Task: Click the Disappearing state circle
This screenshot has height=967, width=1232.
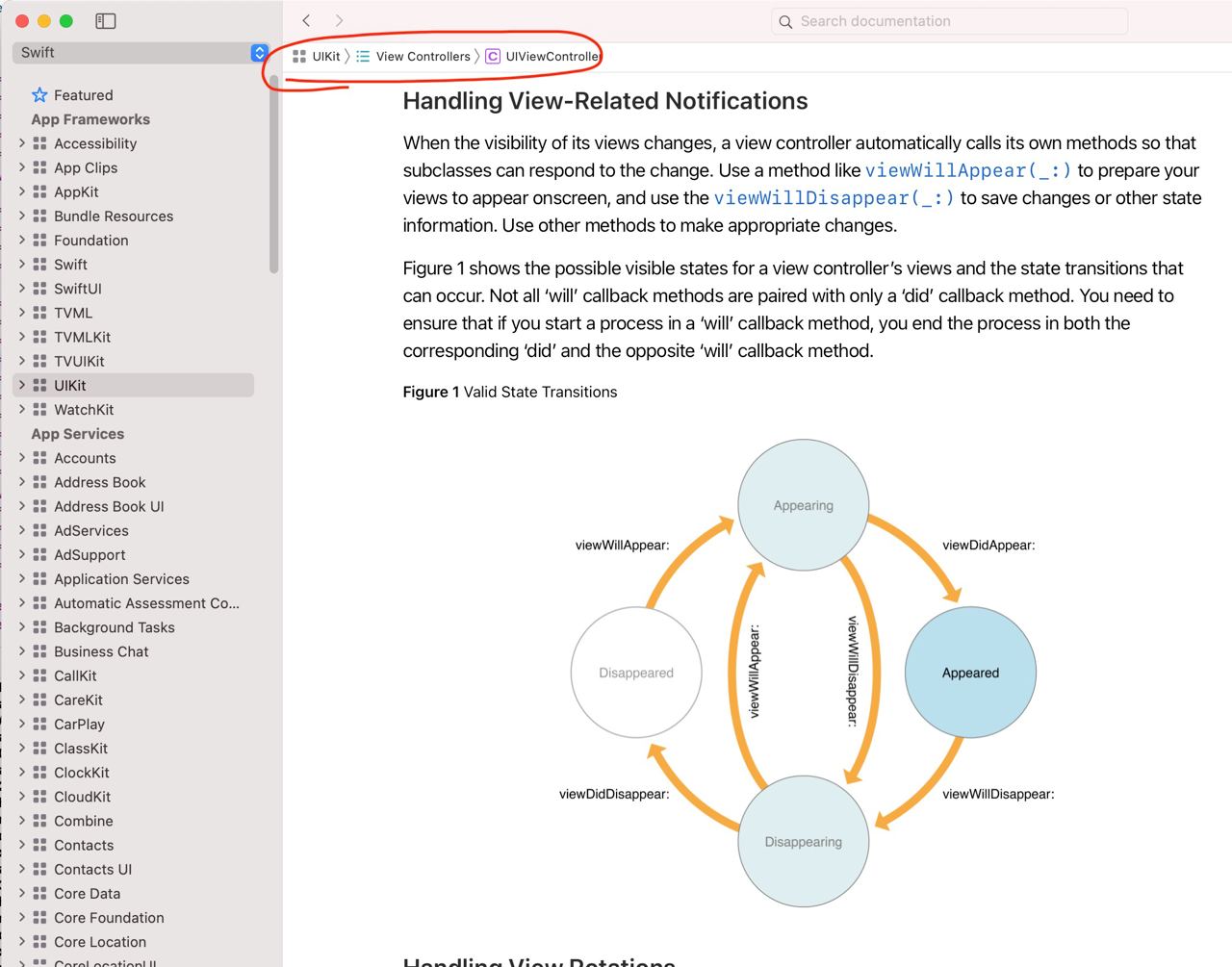Action: [804, 841]
